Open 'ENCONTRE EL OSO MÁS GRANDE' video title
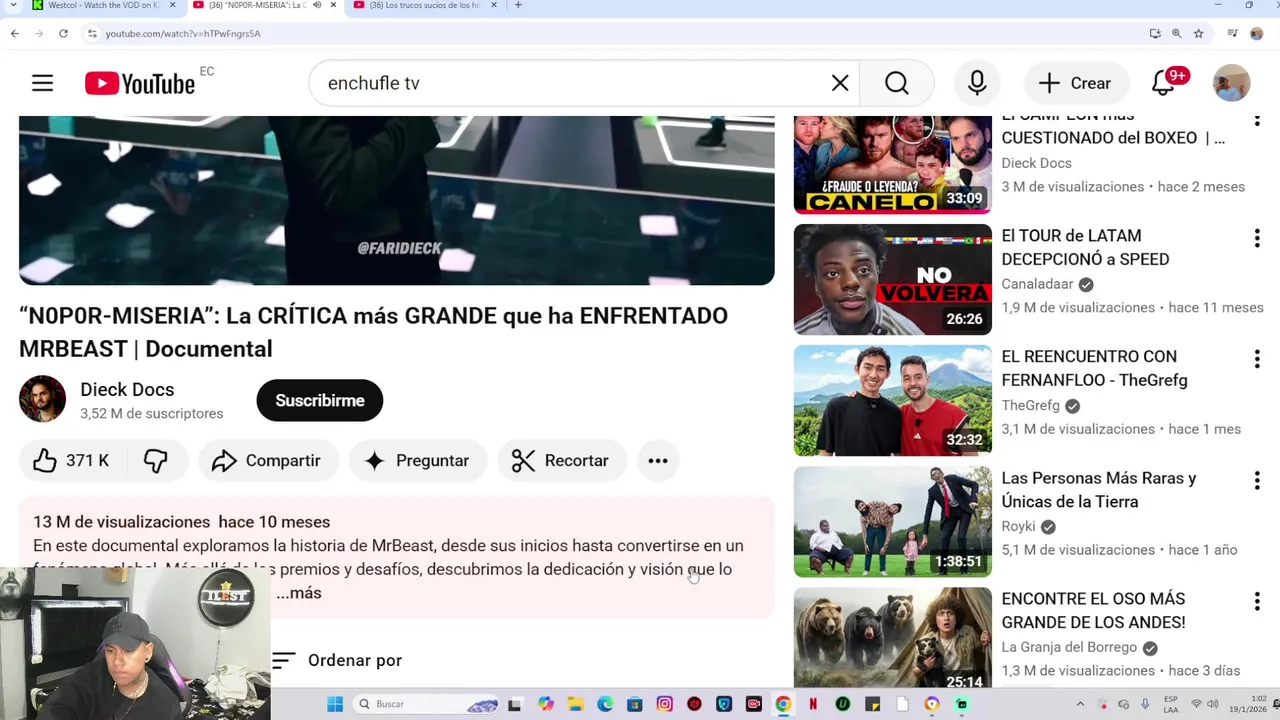The image size is (1280, 720). (1093, 610)
